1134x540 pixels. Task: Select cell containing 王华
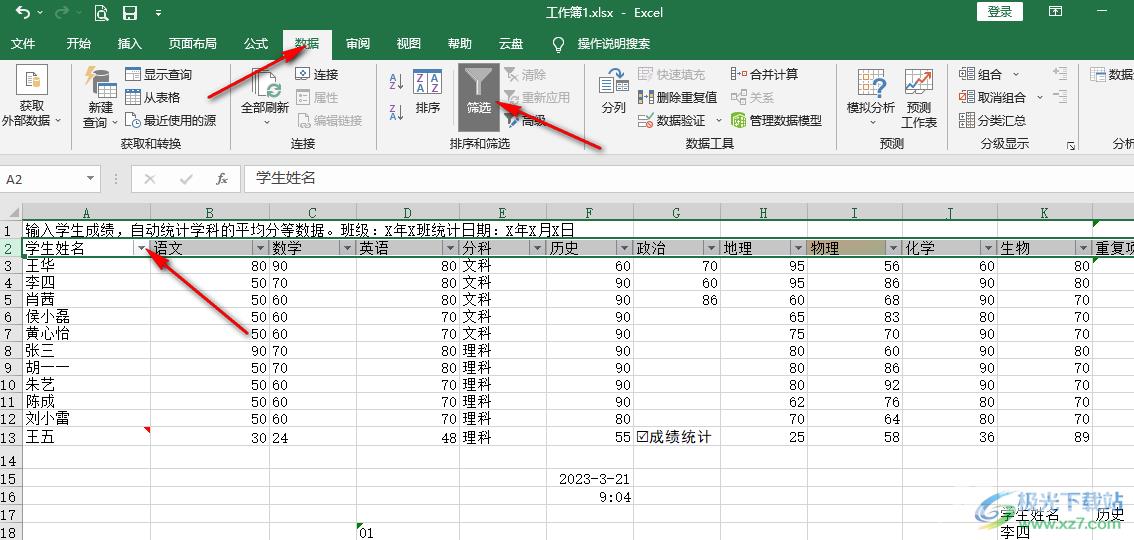click(x=87, y=266)
